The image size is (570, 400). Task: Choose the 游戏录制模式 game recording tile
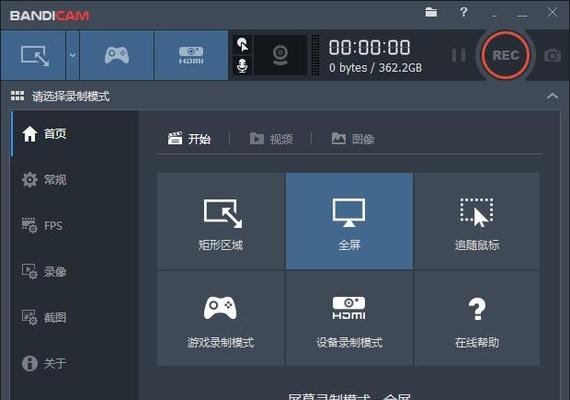[221, 318]
